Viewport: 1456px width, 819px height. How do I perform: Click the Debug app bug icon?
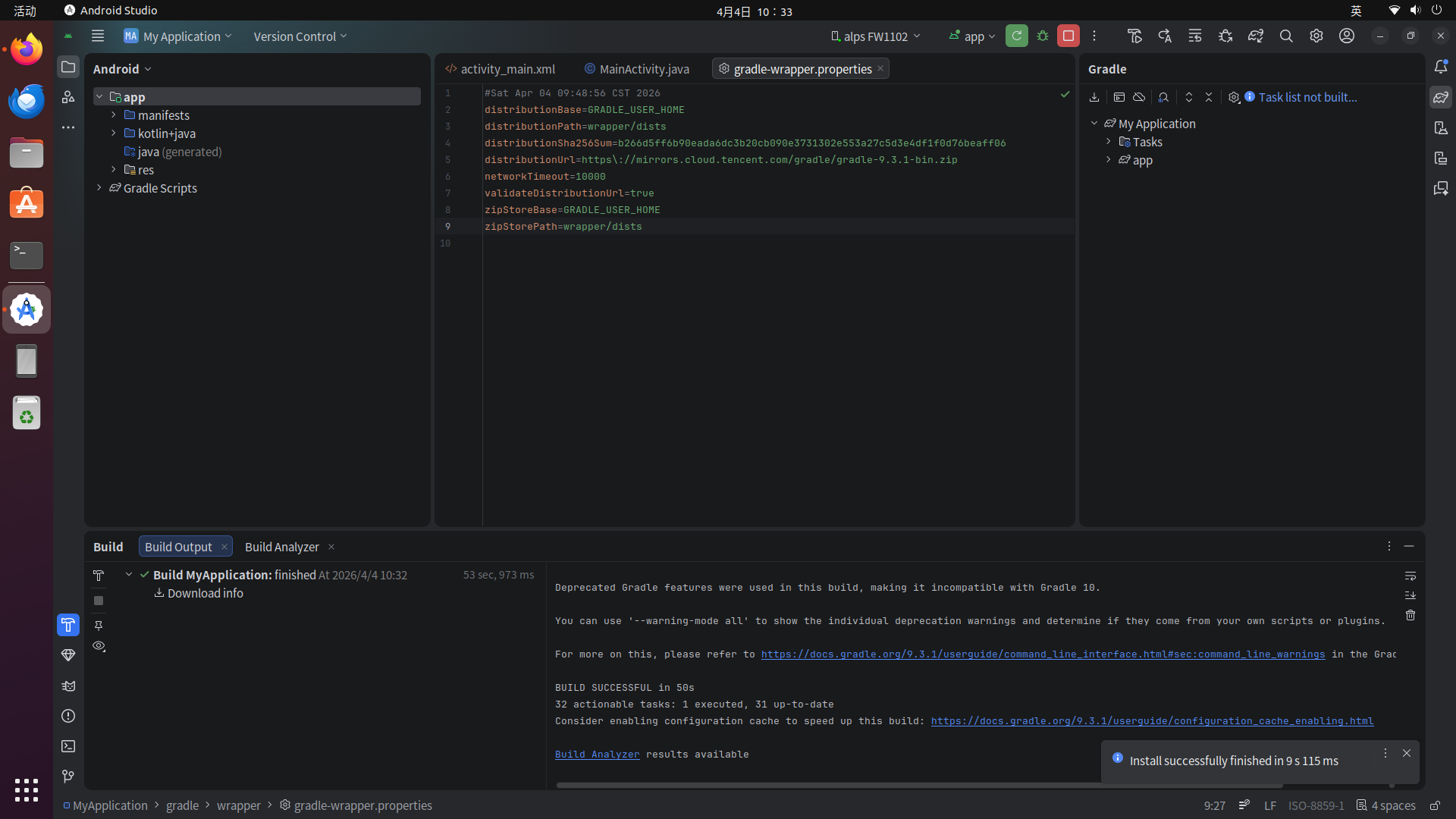[1043, 36]
